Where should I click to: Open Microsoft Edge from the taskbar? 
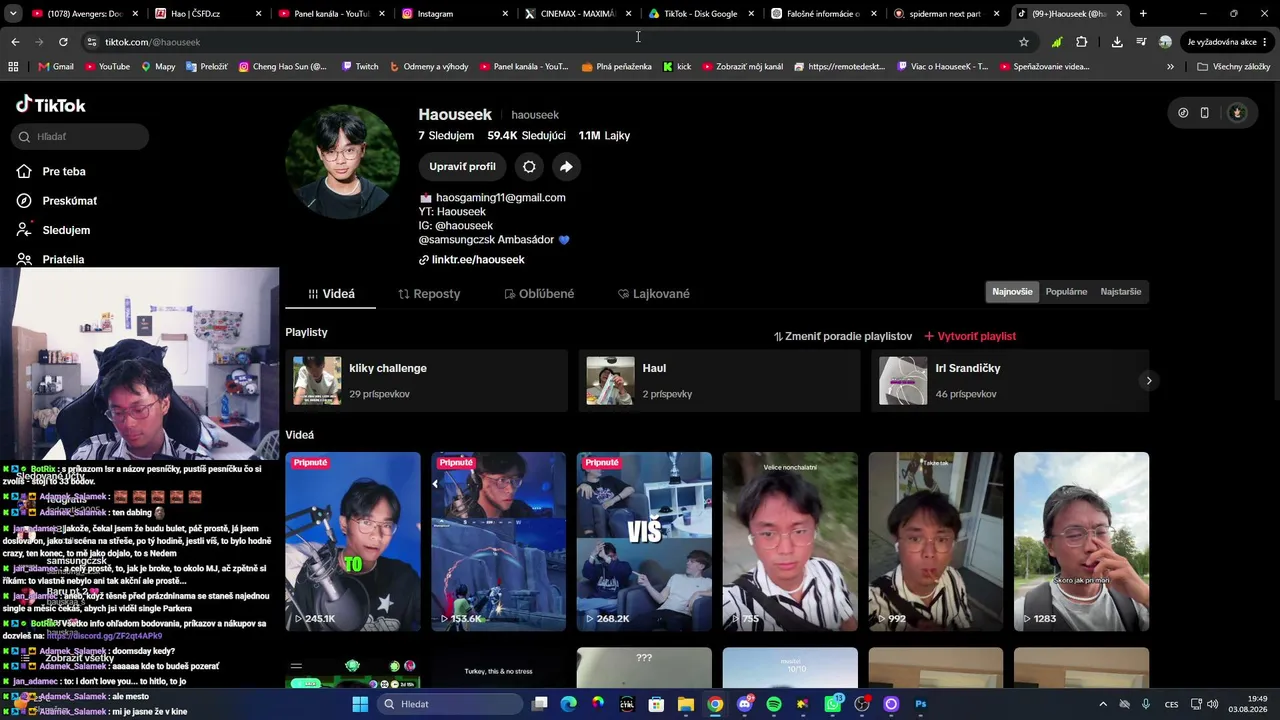pos(569,704)
